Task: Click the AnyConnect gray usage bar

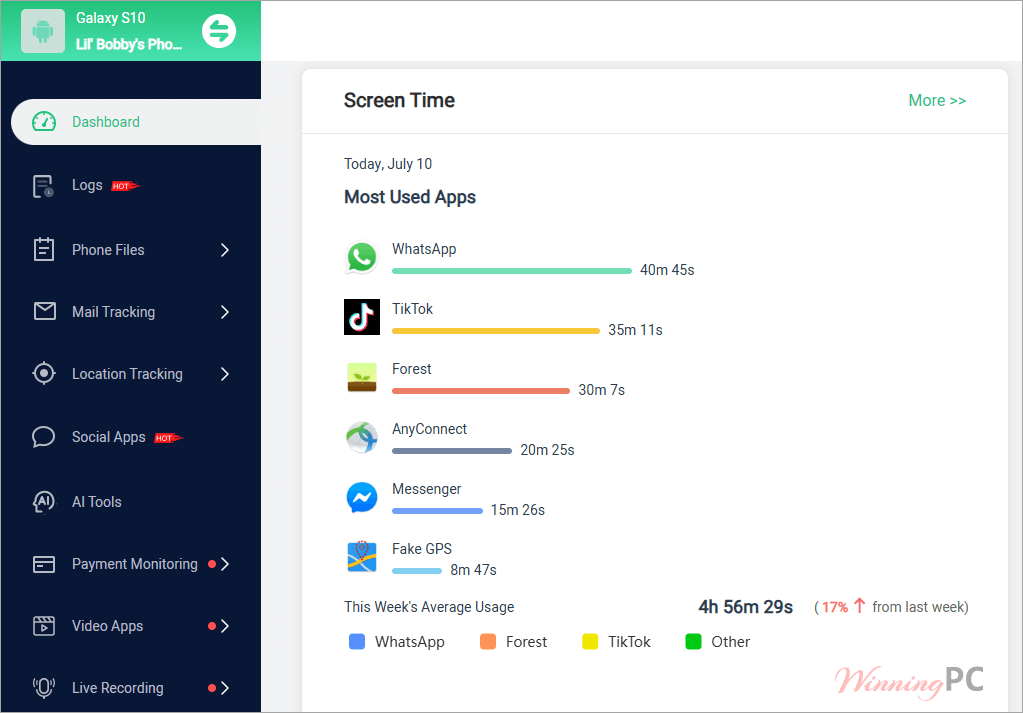Action: (451, 451)
